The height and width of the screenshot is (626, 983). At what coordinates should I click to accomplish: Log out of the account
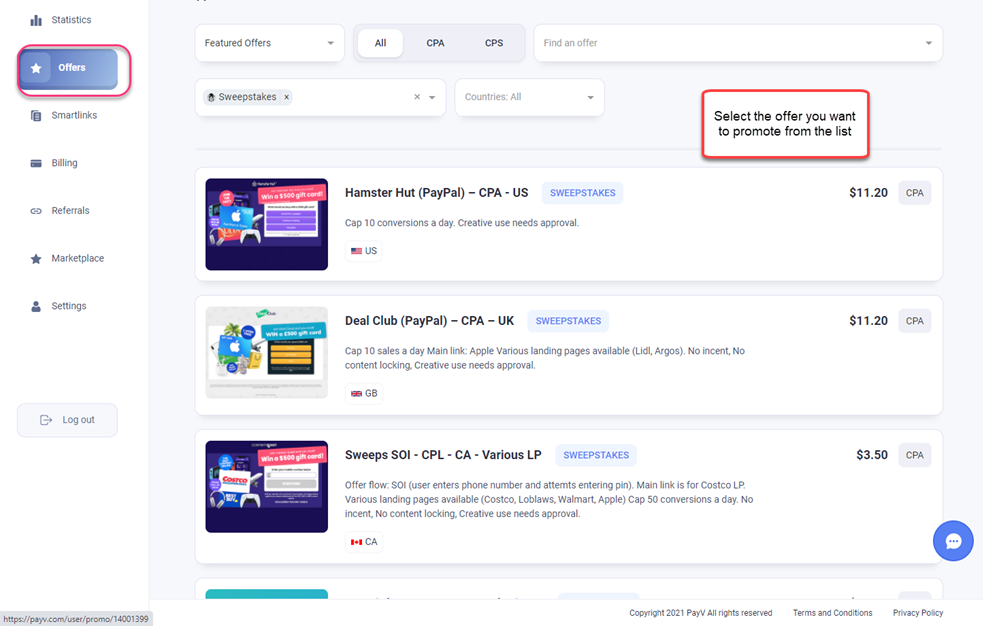tap(67, 420)
